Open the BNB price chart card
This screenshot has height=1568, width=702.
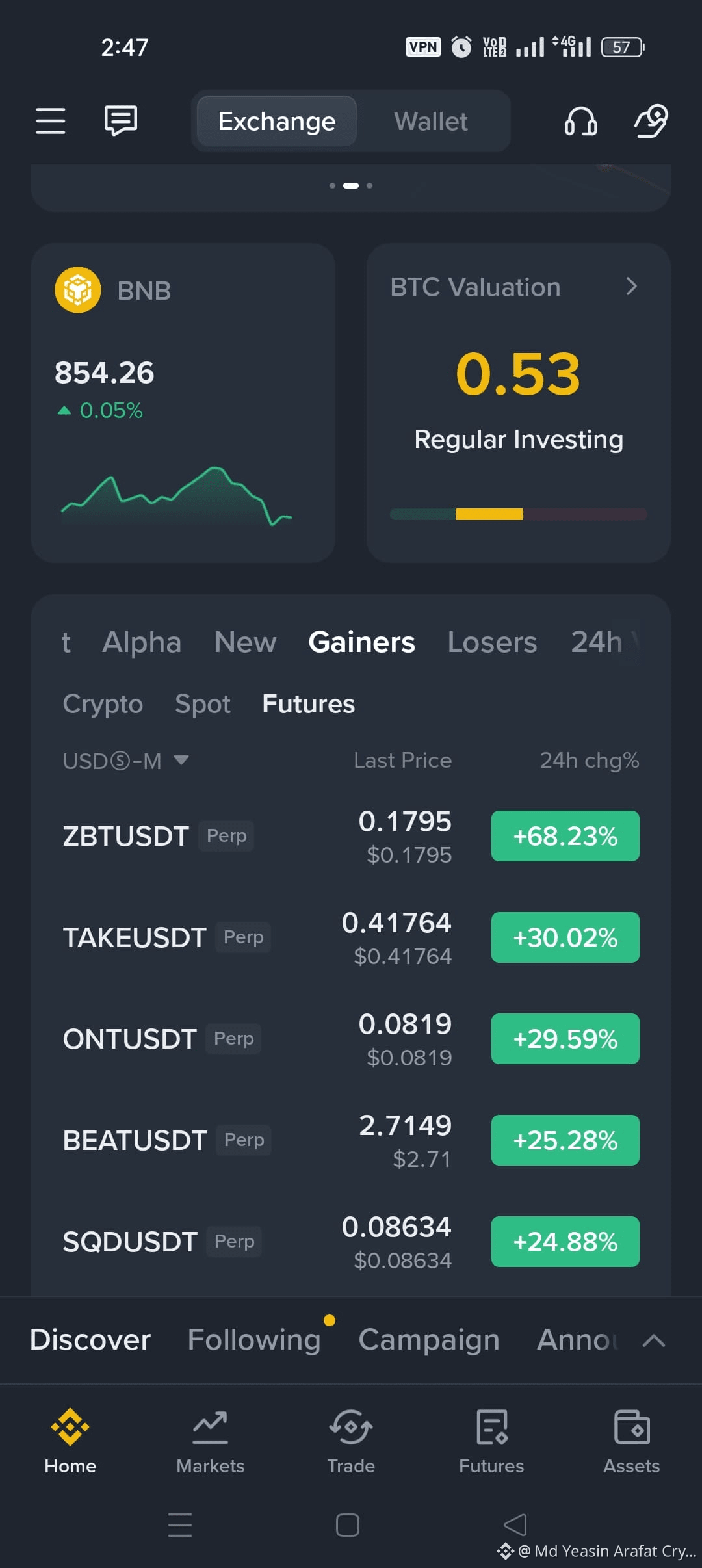pyautogui.click(x=183, y=403)
